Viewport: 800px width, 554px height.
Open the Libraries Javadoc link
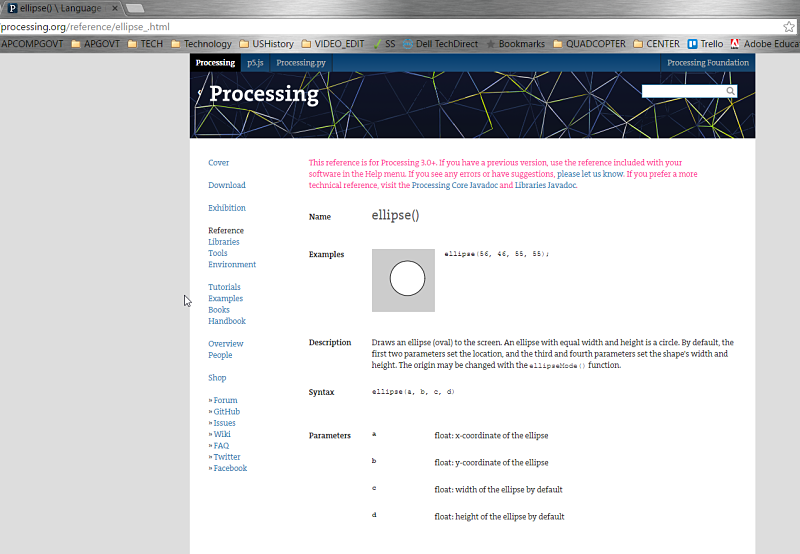point(545,185)
